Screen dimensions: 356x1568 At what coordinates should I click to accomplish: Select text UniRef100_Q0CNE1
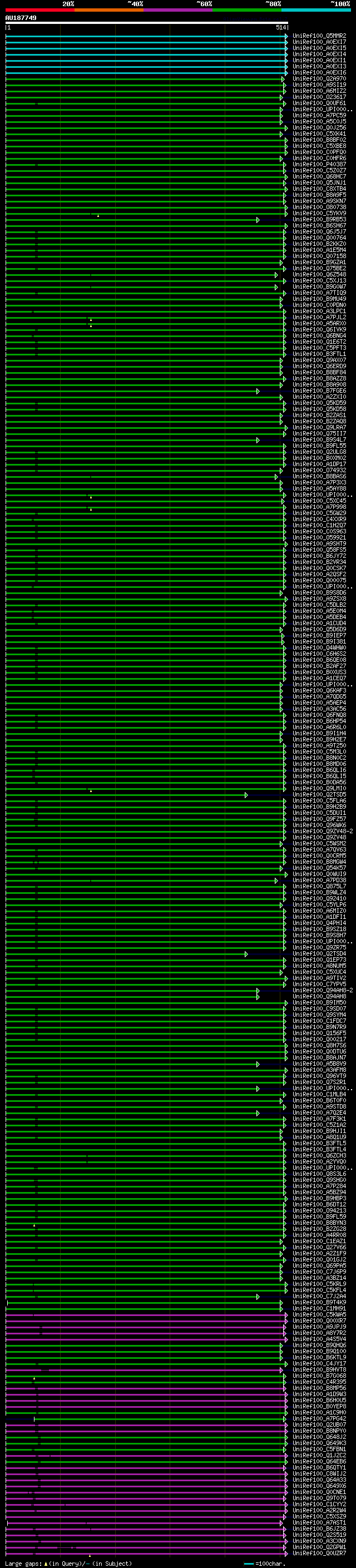tap(319, 1492)
